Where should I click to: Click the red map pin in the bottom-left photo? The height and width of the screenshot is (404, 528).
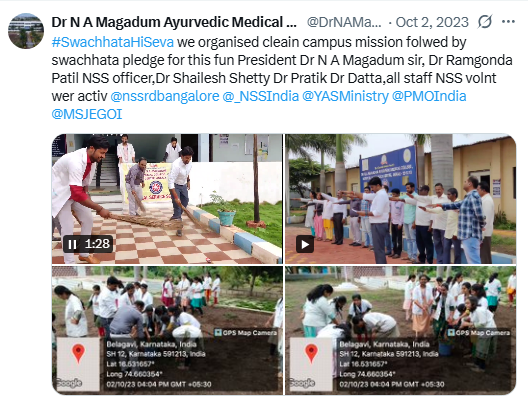pyautogui.click(x=78, y=354)
